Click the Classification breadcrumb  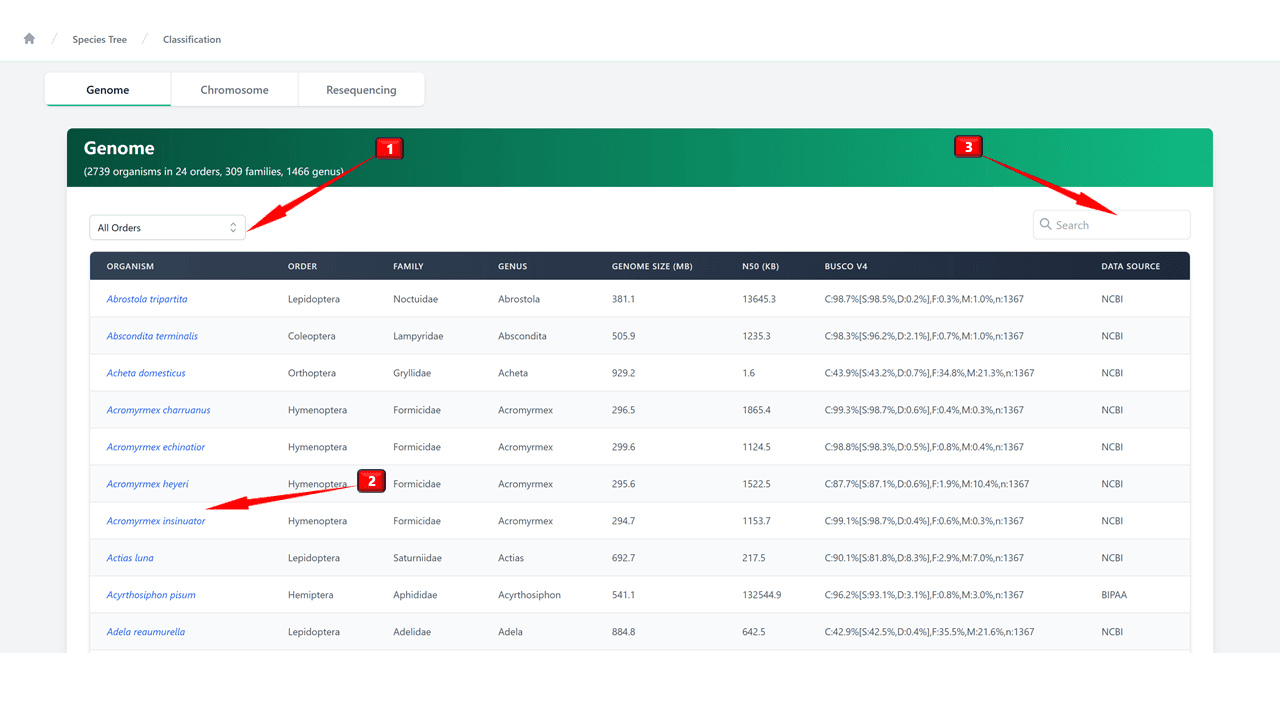tap(192, 40)
